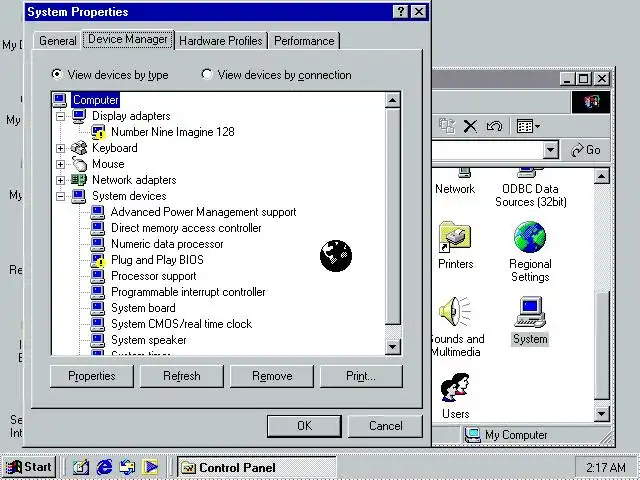Viewport: 640px width, 480px height.
Task: Click the Control Panel taskbar button
Action: (257, 467)
